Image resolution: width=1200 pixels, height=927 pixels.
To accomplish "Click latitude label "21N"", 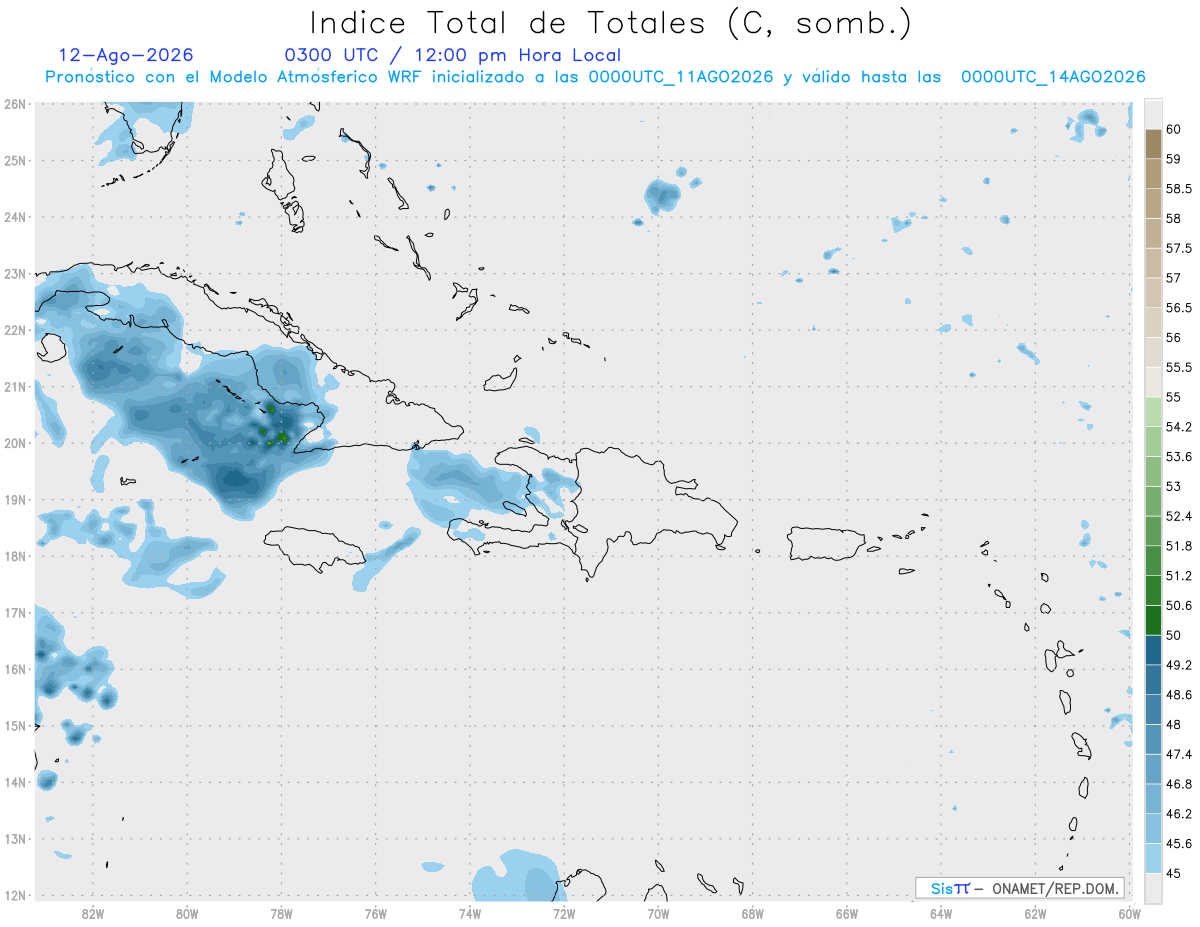I will (15, 387).
